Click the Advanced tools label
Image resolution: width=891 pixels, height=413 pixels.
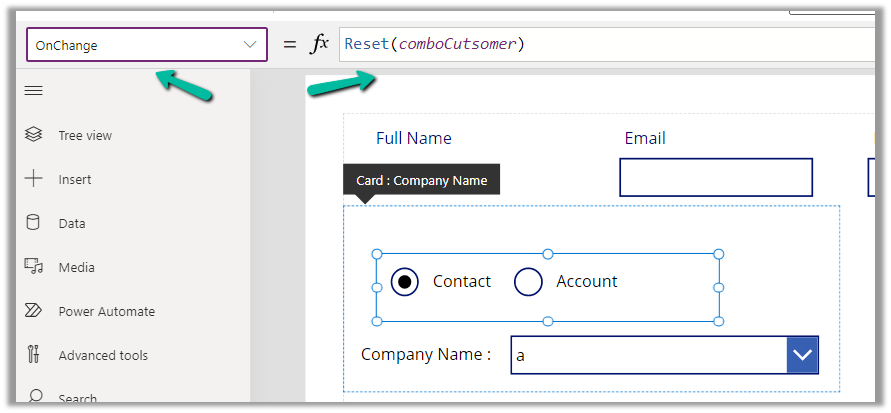(x=103, y=355)
